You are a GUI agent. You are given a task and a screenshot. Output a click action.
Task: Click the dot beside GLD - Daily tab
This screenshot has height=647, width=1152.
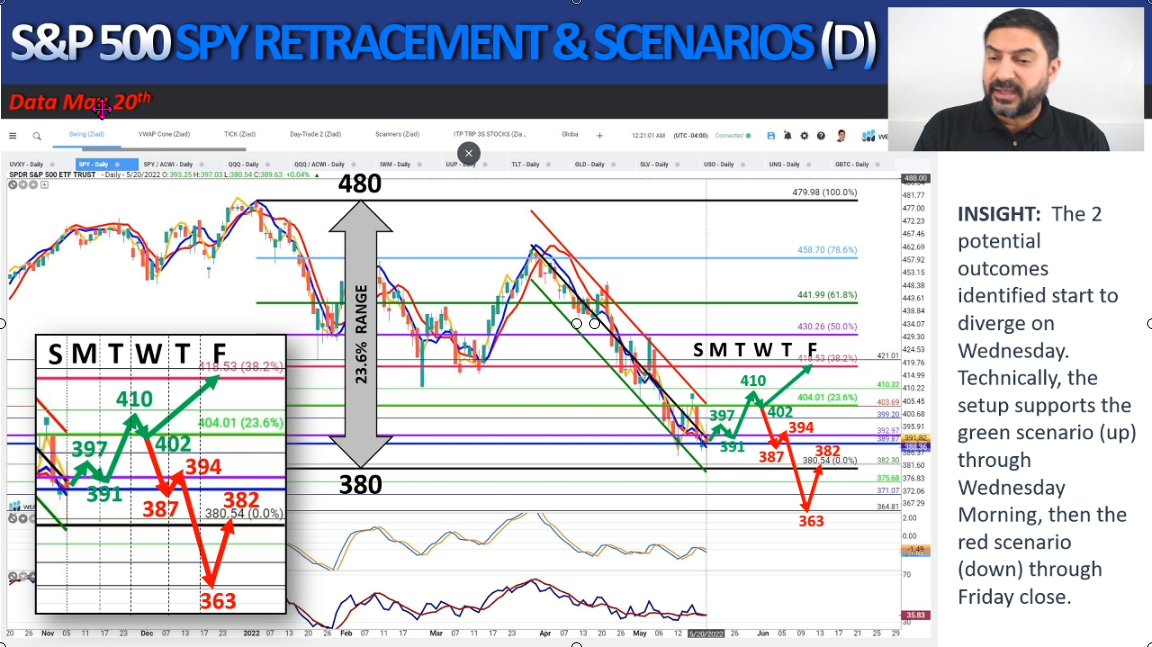point(613,165)
